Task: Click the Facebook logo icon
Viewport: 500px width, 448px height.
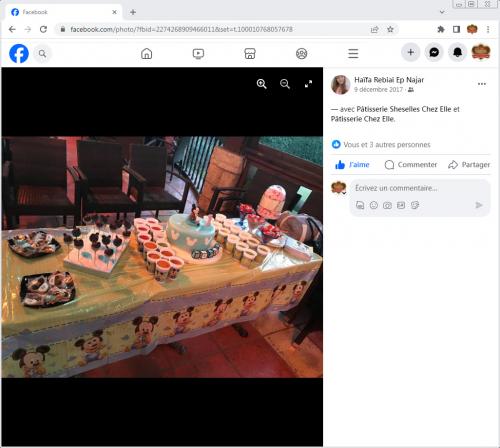Action: click(x=19, y=53)
